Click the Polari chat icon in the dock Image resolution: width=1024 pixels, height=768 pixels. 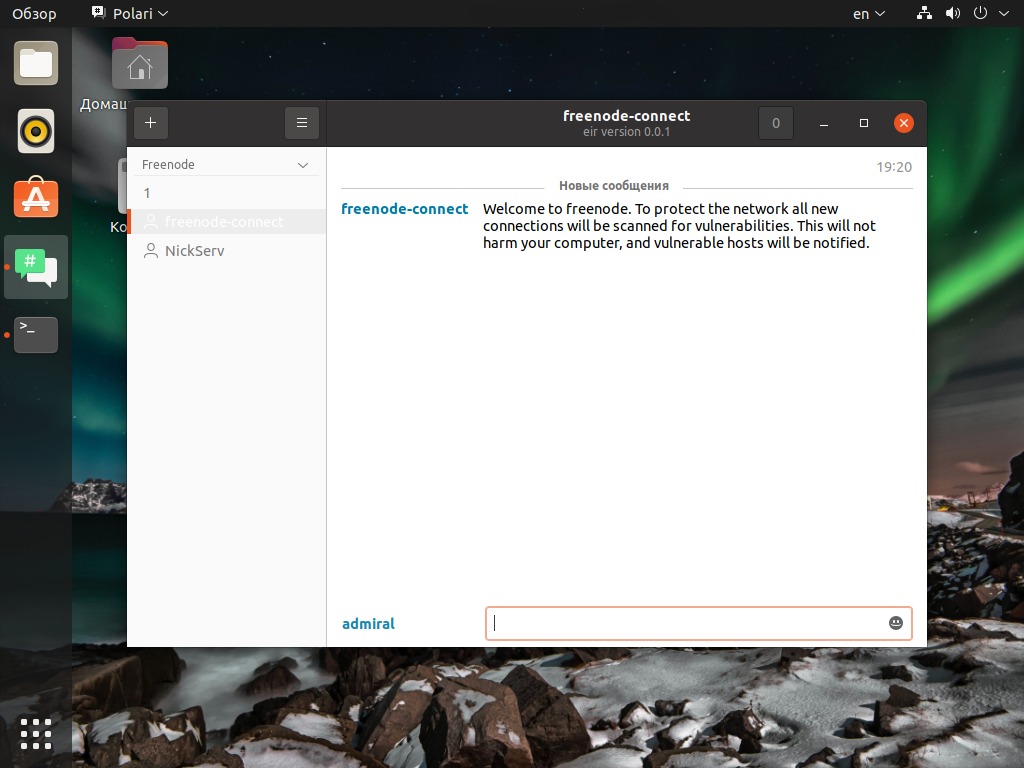[x=36, y=267]
